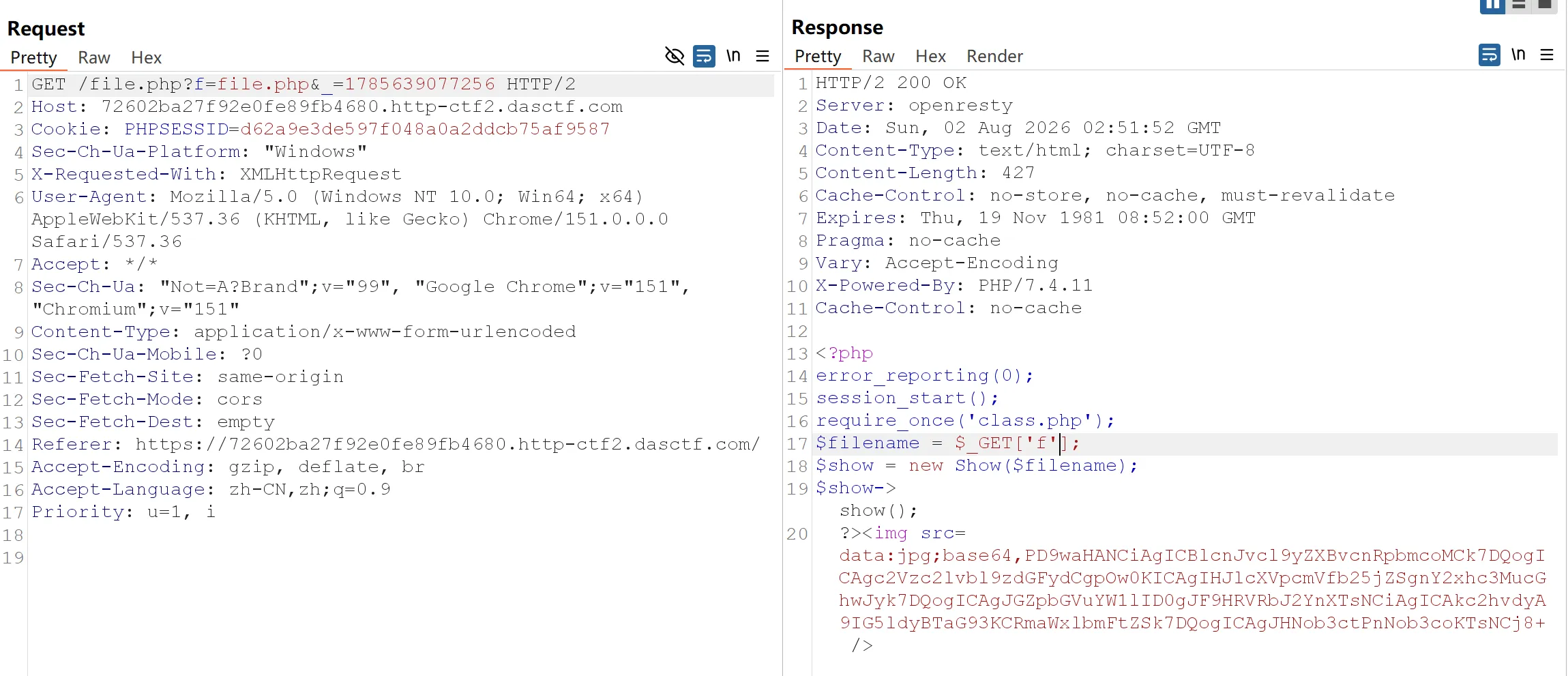Toggle word wrap icon in Request panel
1568x676 pixels.
pos(704,56)
